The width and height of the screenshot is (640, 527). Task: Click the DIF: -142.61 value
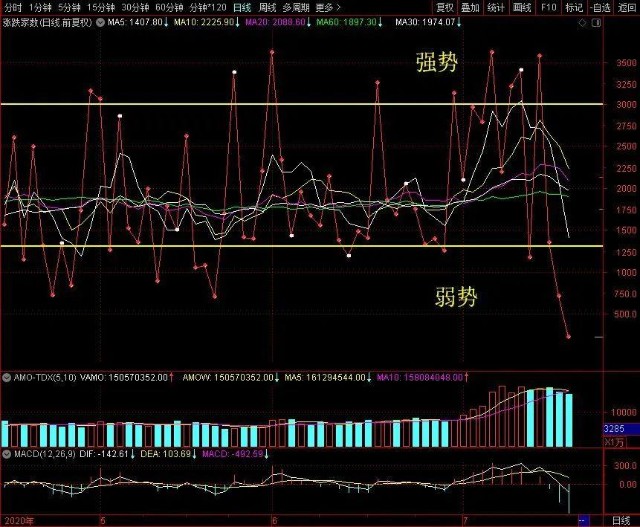coord(104,454)
